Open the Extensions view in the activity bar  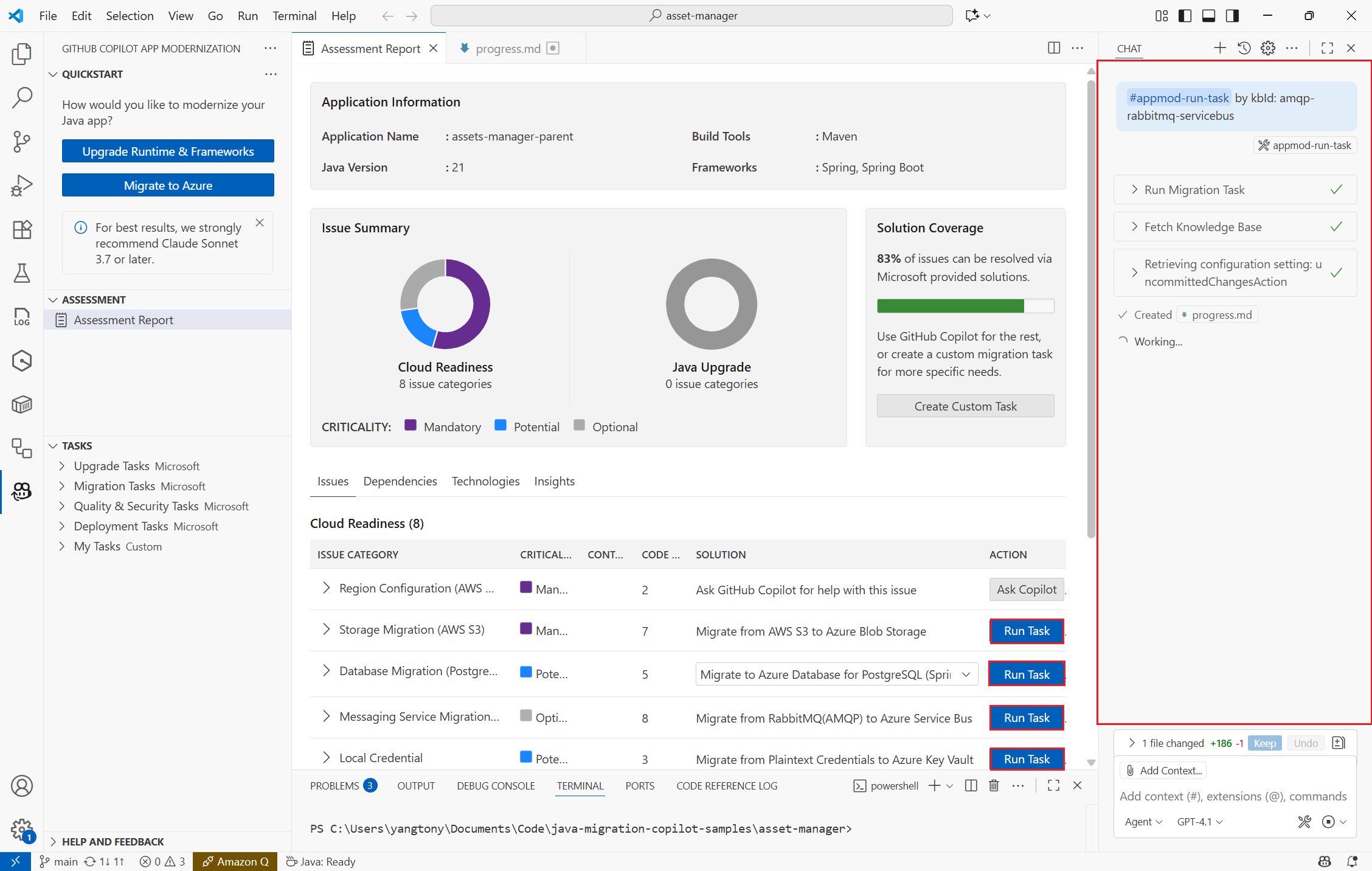21,229
